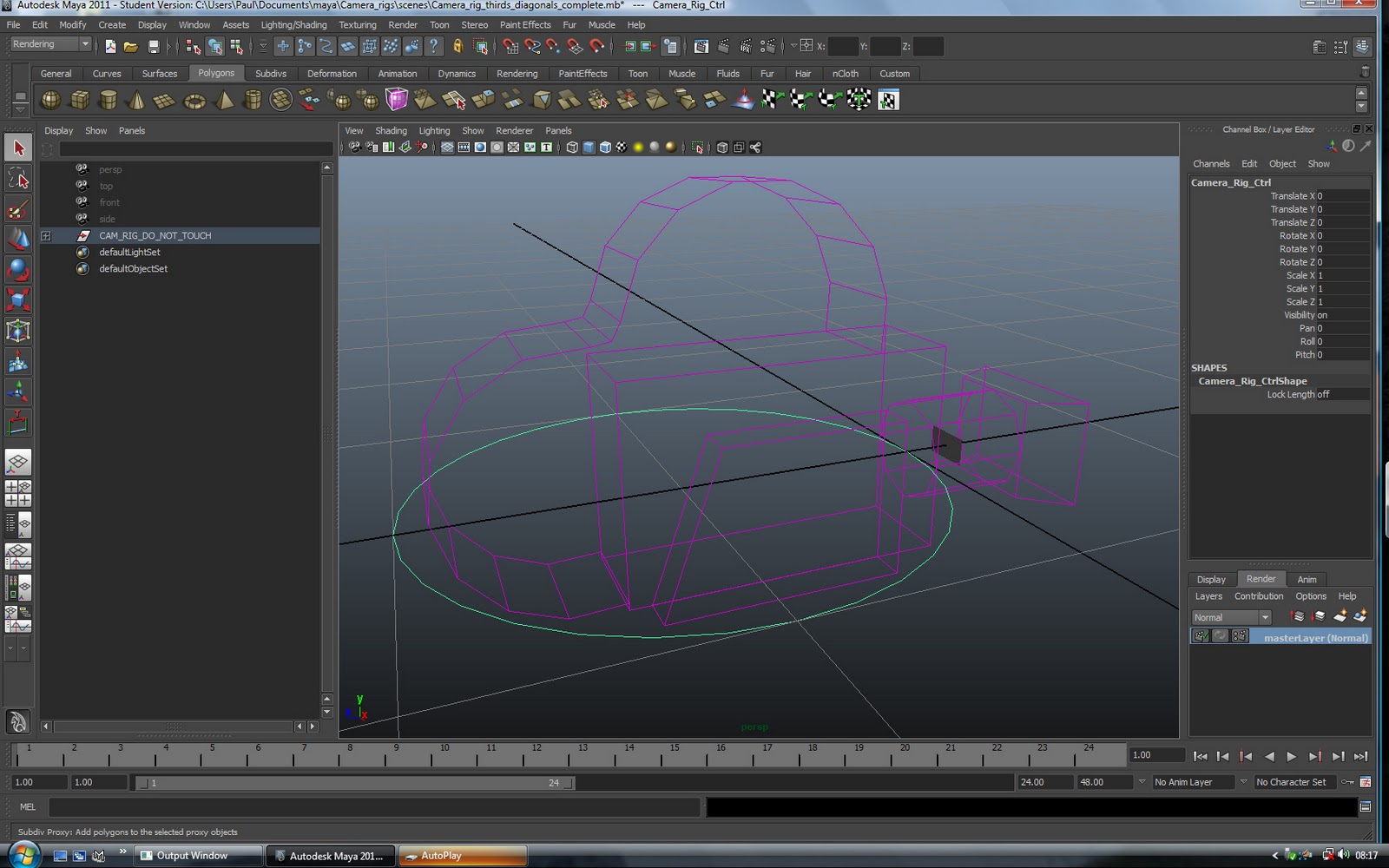
Task: Select the Lasso selection tool
Action: tap(18, 179)
